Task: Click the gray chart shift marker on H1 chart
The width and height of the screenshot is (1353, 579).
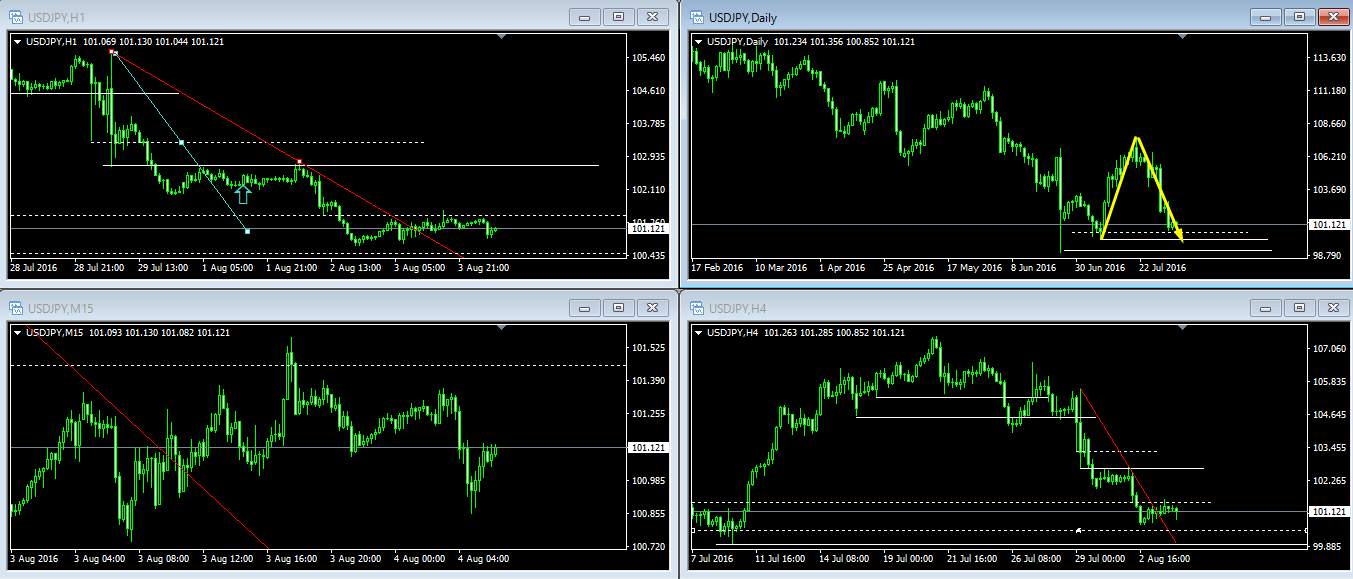Action: tap(501, 37)
